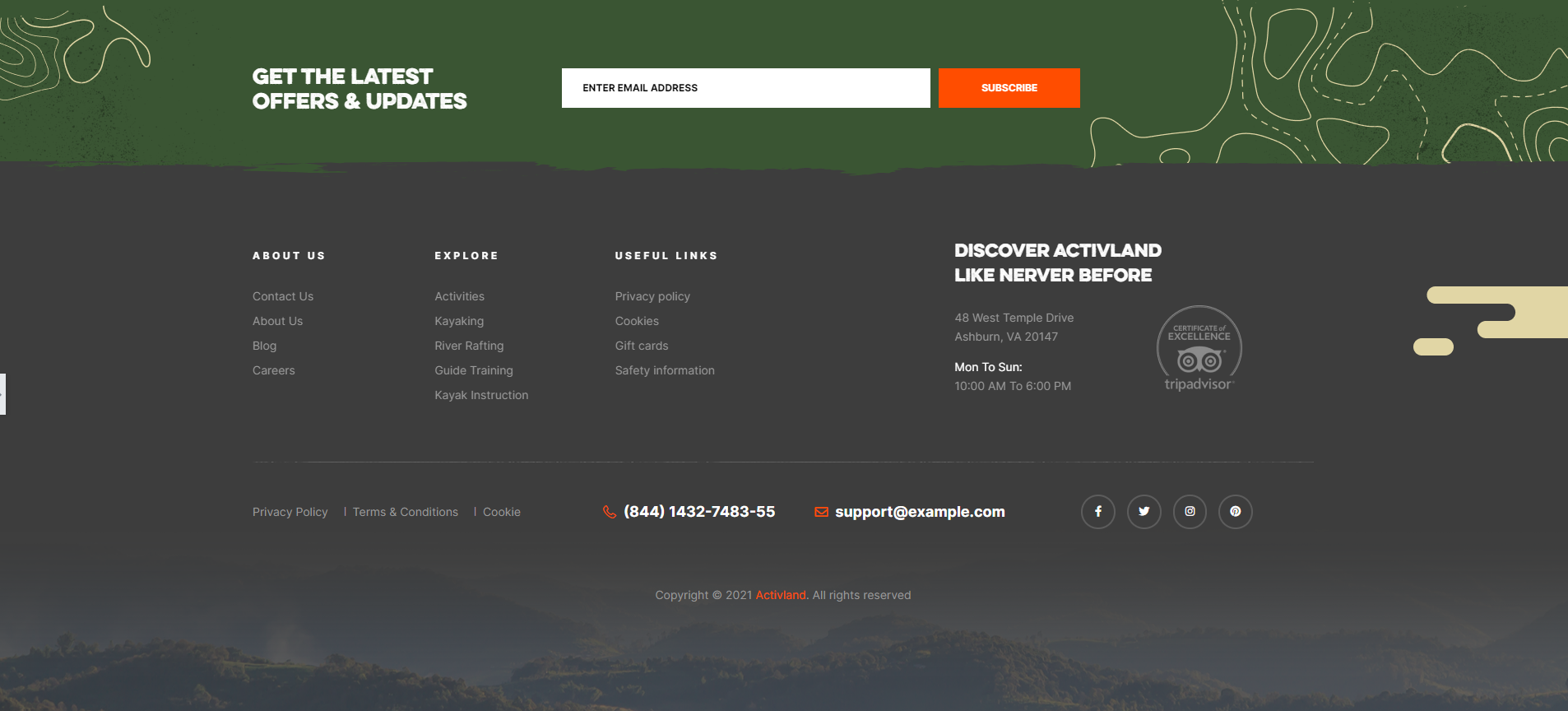Open the Facebook social icon
Screen dimensions: 1568x711
tap(1097, 512)
